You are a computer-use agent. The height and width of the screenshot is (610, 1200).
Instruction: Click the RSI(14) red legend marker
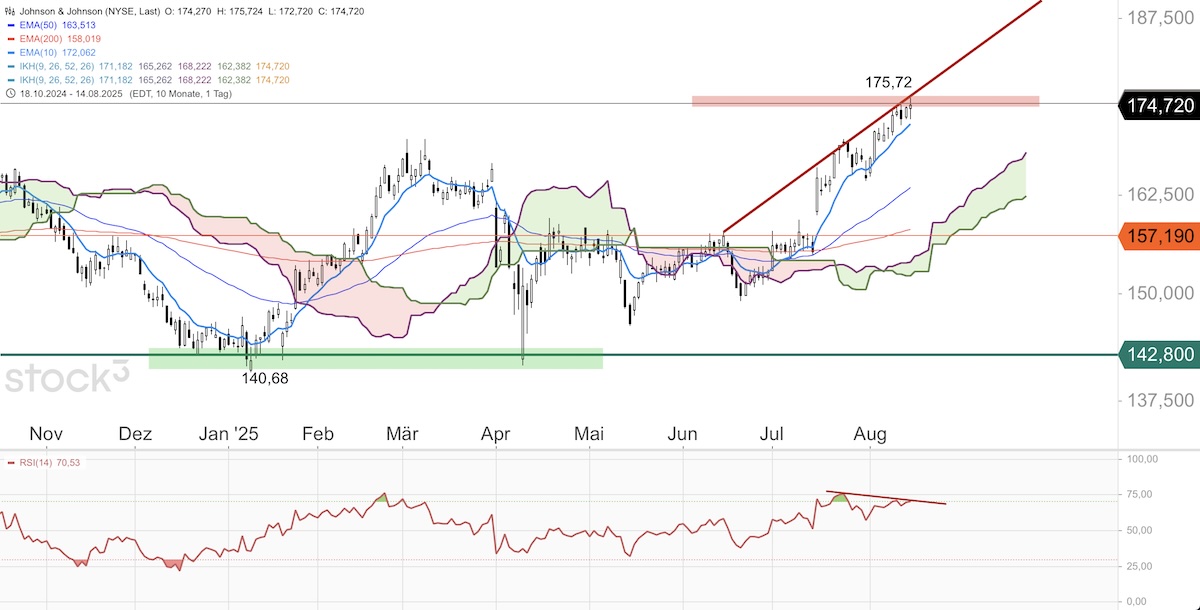10,463
